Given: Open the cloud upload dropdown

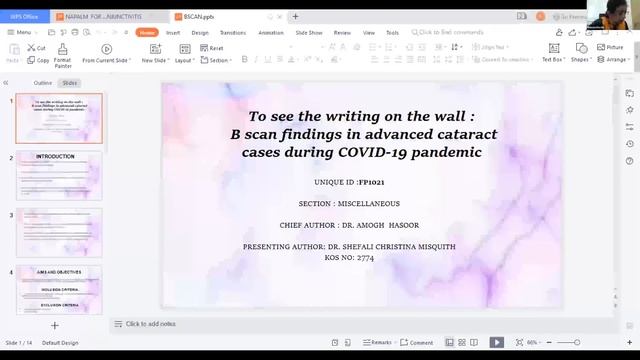Looking at the screenshot, I should (x=574, y=32).
